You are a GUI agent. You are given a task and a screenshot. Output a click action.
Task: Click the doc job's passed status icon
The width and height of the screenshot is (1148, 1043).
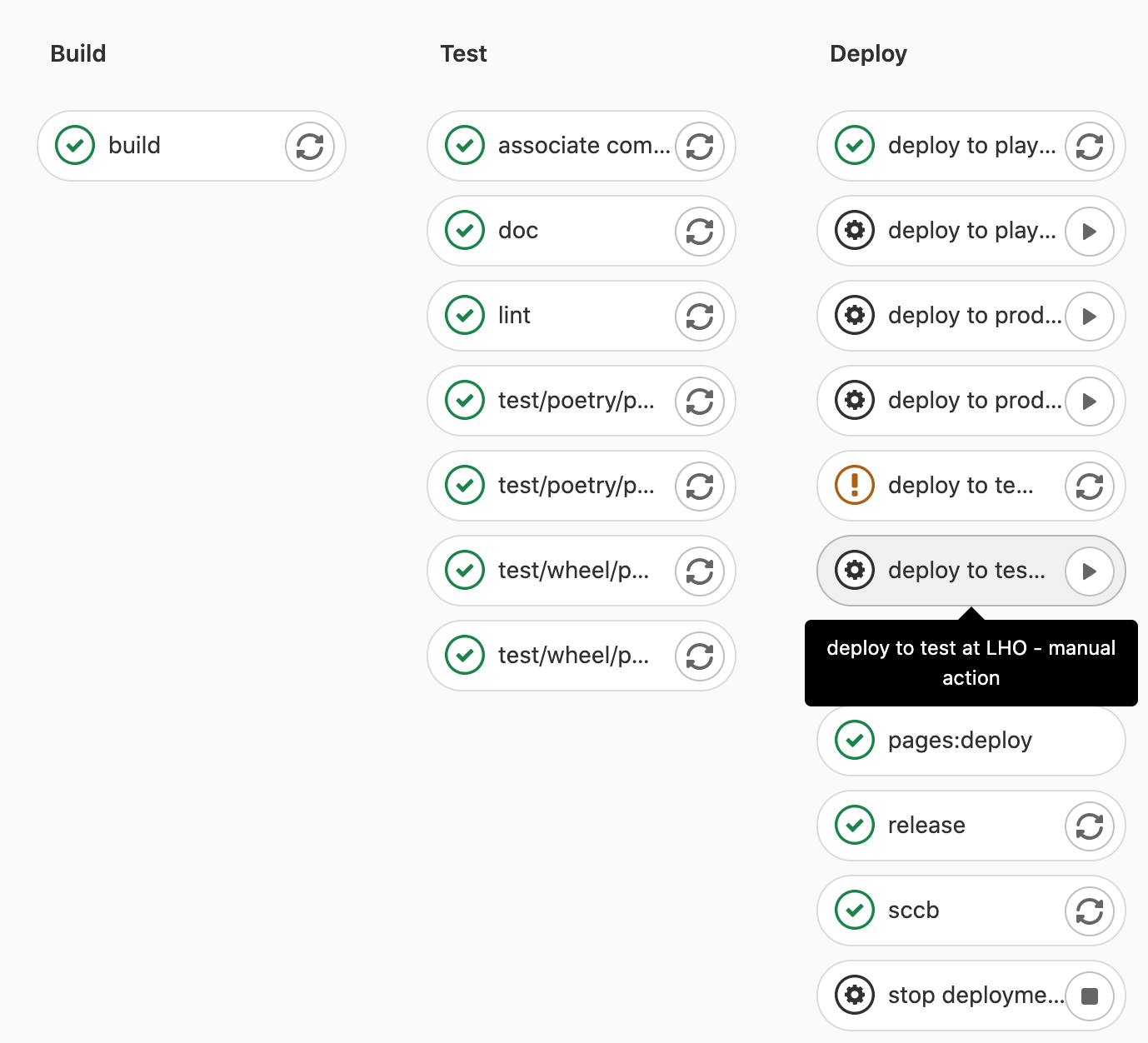[x=465, y=231]
